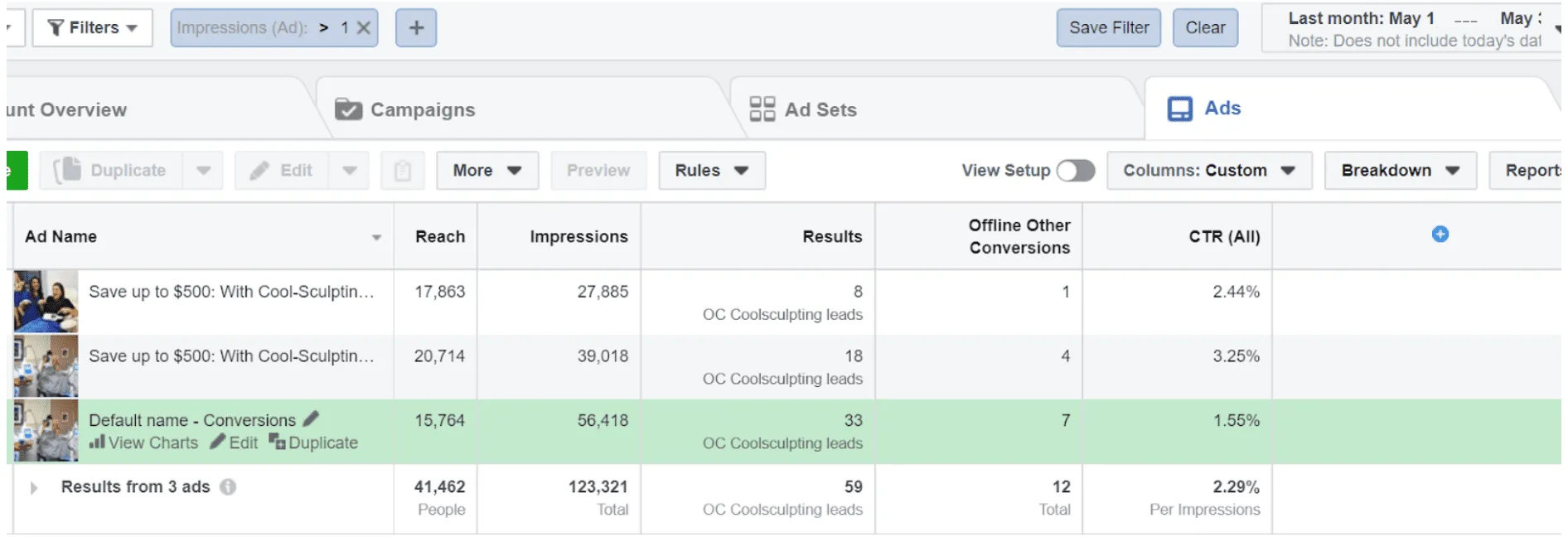The height and width of the screenshot is (537, 1568).
Task: Click the Save Filter button
Action: pyautogui.click(x=1109, y=28)
